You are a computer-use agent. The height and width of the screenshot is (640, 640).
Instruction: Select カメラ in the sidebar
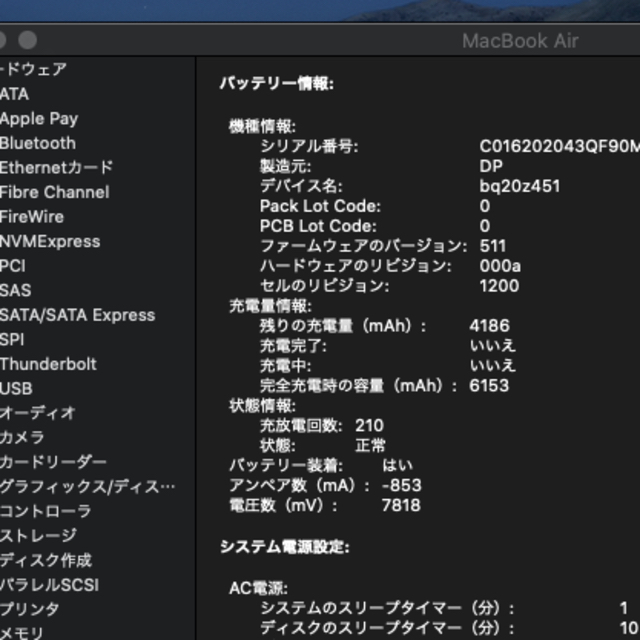tap(22, 438)
